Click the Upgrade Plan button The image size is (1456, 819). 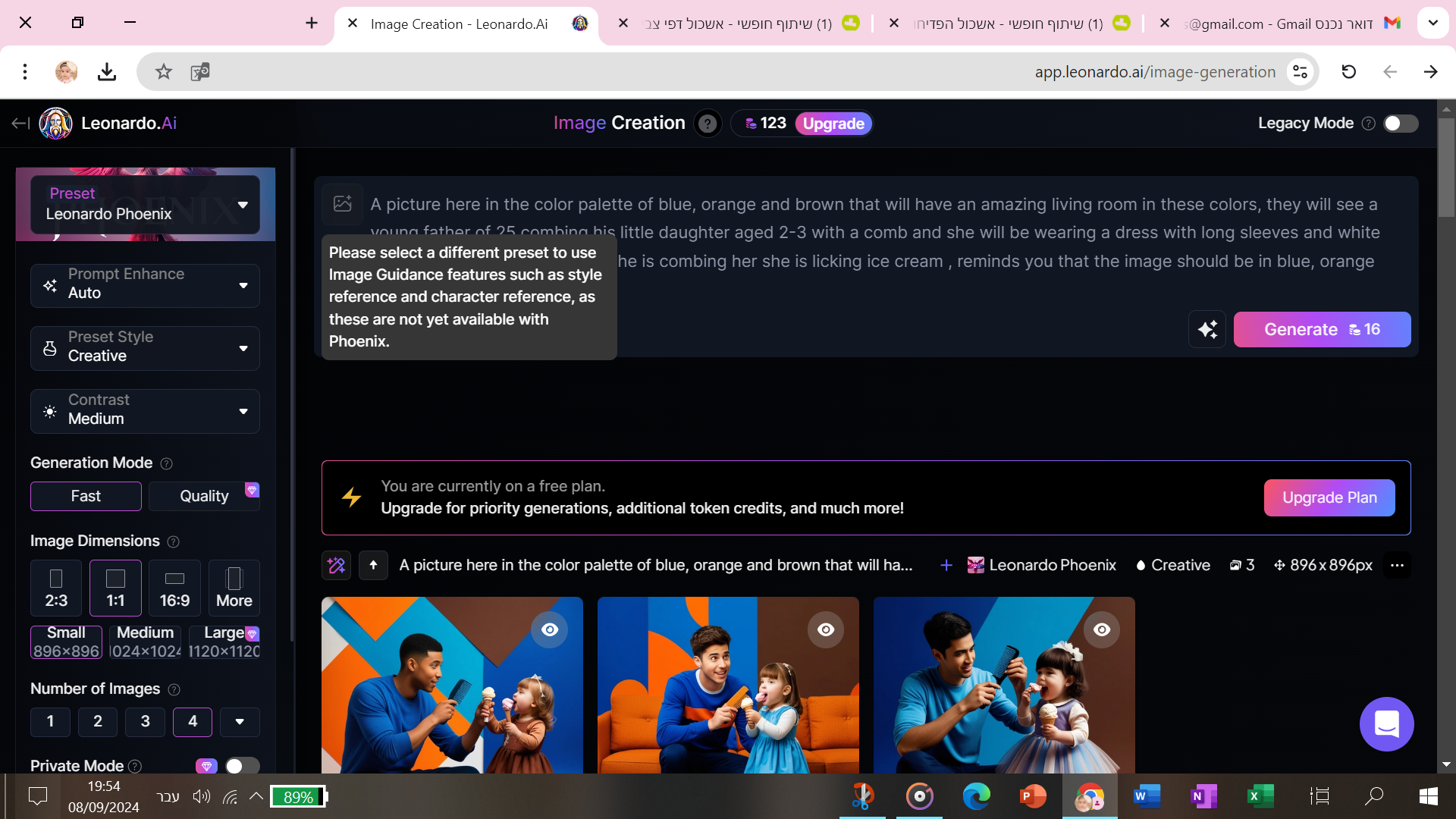[1329, 497]
